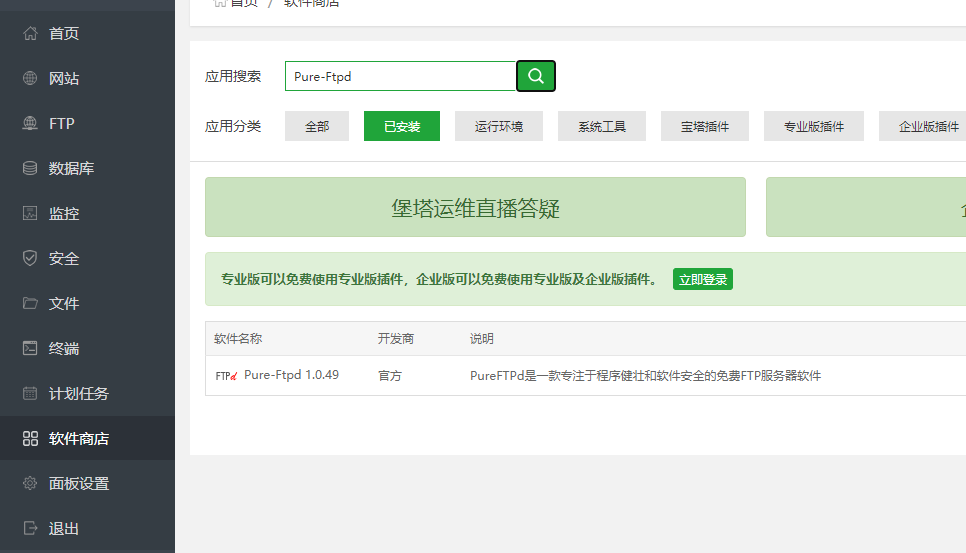Image resolution: width=966 pixels, height=553 pixels.
Task: Click the database icon beside 数据库
Action: point(30,168)
